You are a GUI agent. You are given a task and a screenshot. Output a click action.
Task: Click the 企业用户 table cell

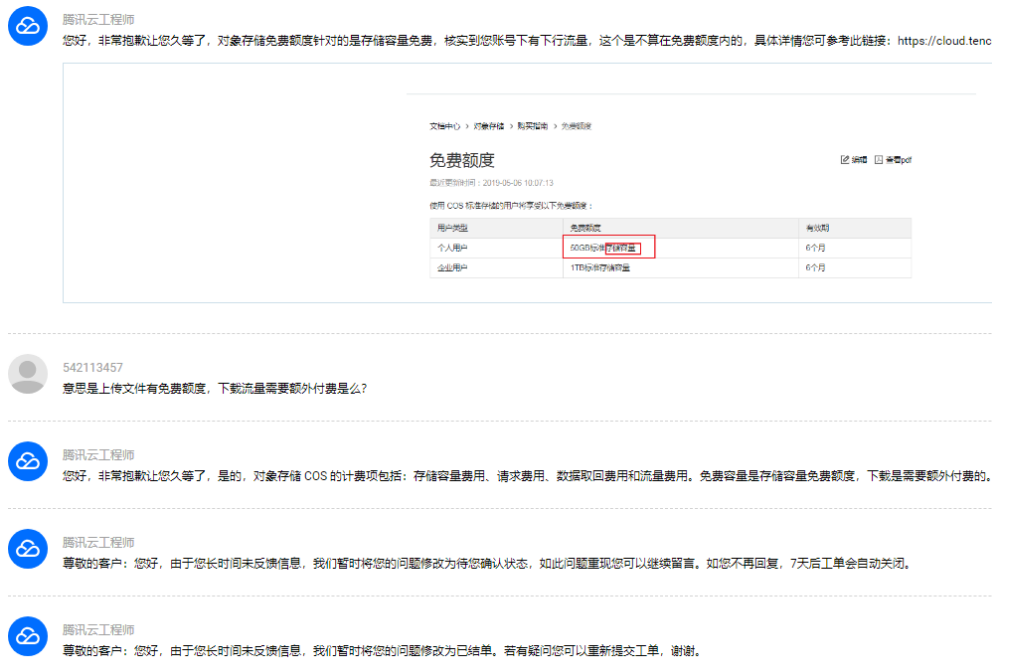click(x=453, y=268)
